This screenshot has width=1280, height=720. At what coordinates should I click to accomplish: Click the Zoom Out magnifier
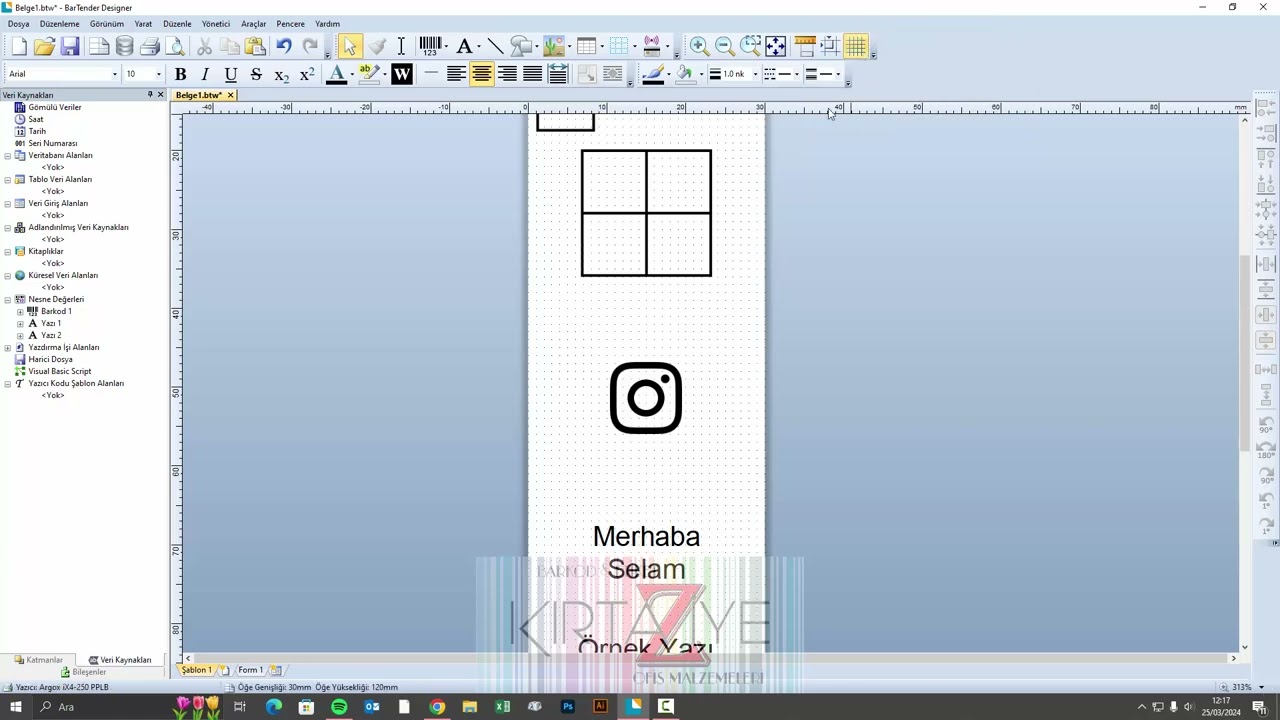point(725,46)
